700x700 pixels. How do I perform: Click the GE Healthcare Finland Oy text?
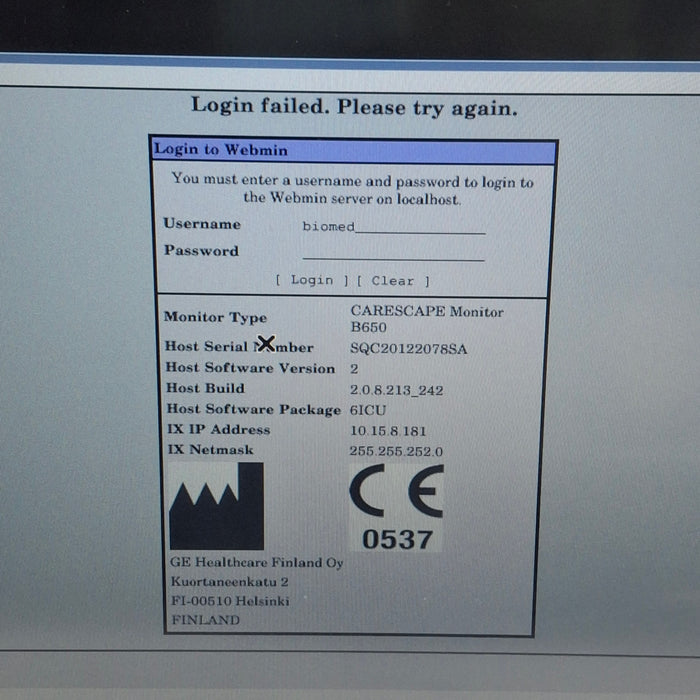(x=256, y=562)
